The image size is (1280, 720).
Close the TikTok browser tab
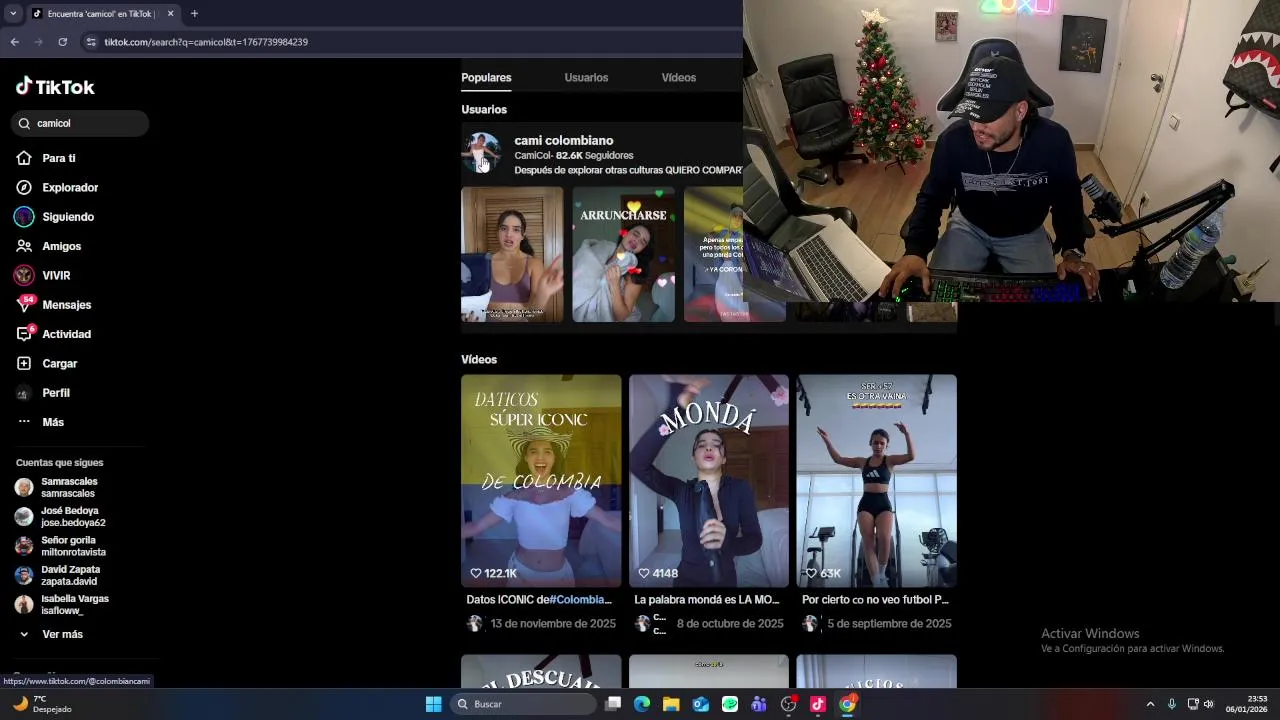click(x=170, y=13)
